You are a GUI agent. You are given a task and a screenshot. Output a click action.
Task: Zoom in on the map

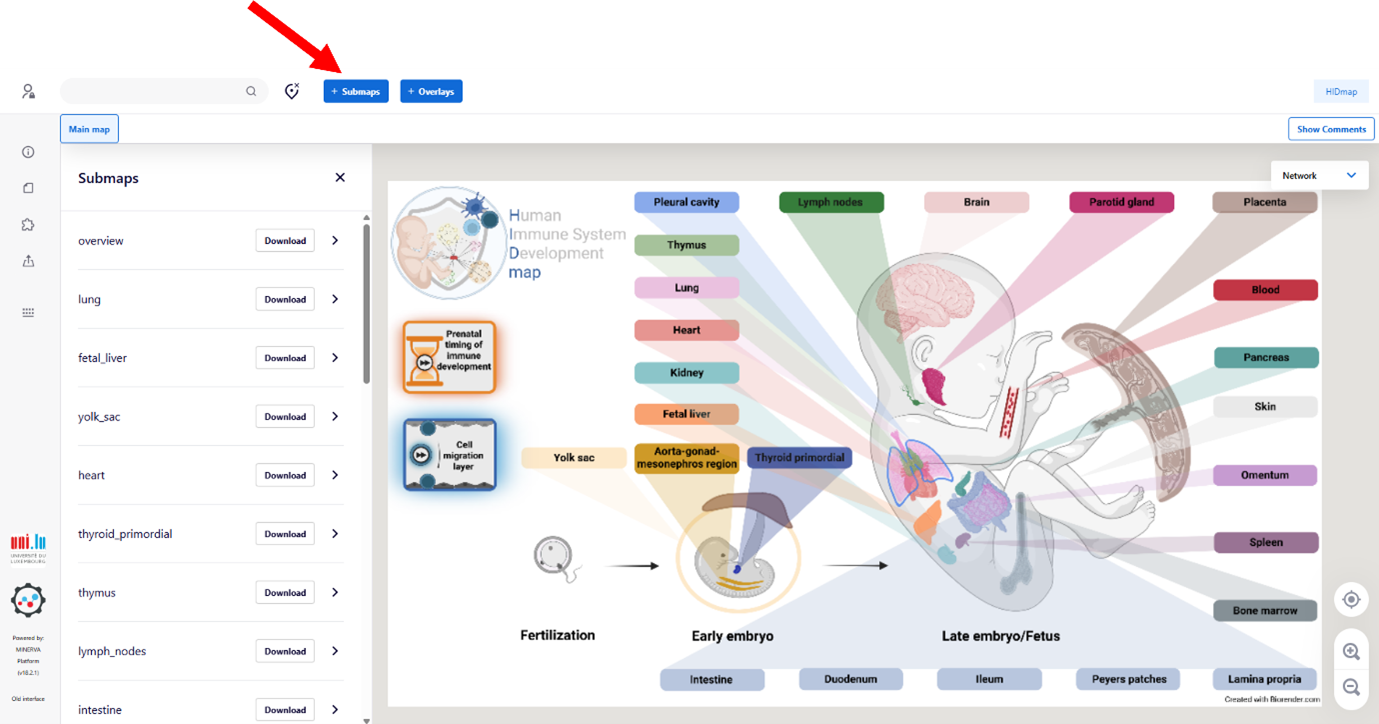click(x=1351, y=651)
